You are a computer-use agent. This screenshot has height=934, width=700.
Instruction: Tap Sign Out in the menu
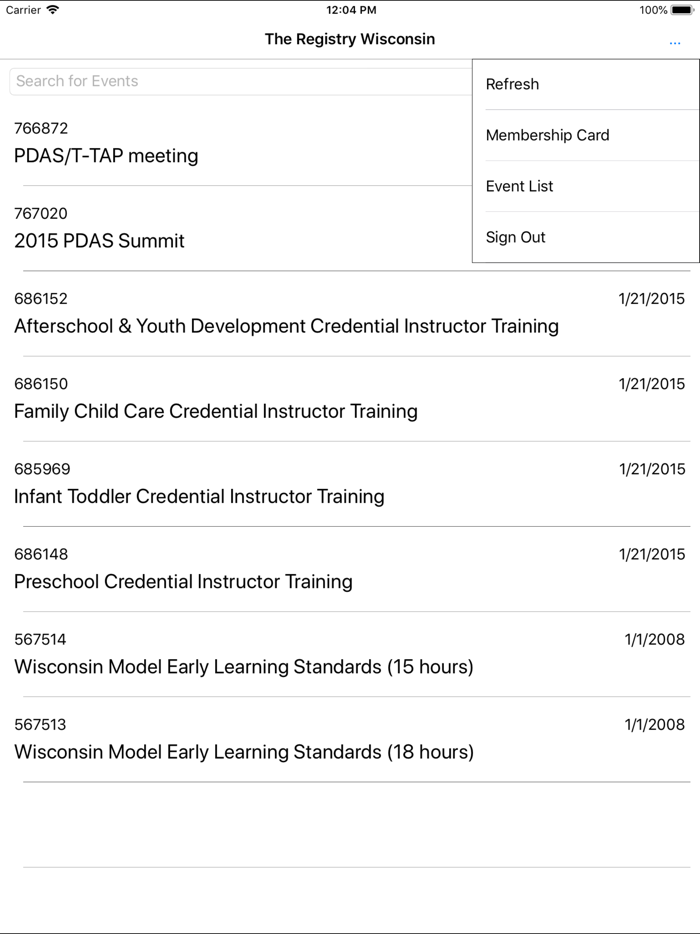coord(515,237)
